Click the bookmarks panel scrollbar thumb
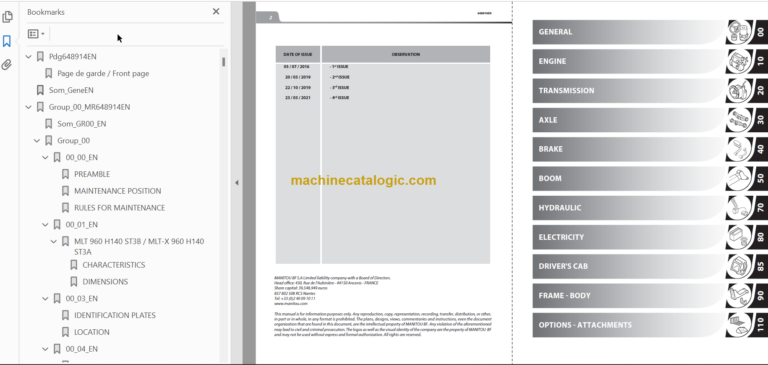This screenshot has height=365, width=768. 224,62
